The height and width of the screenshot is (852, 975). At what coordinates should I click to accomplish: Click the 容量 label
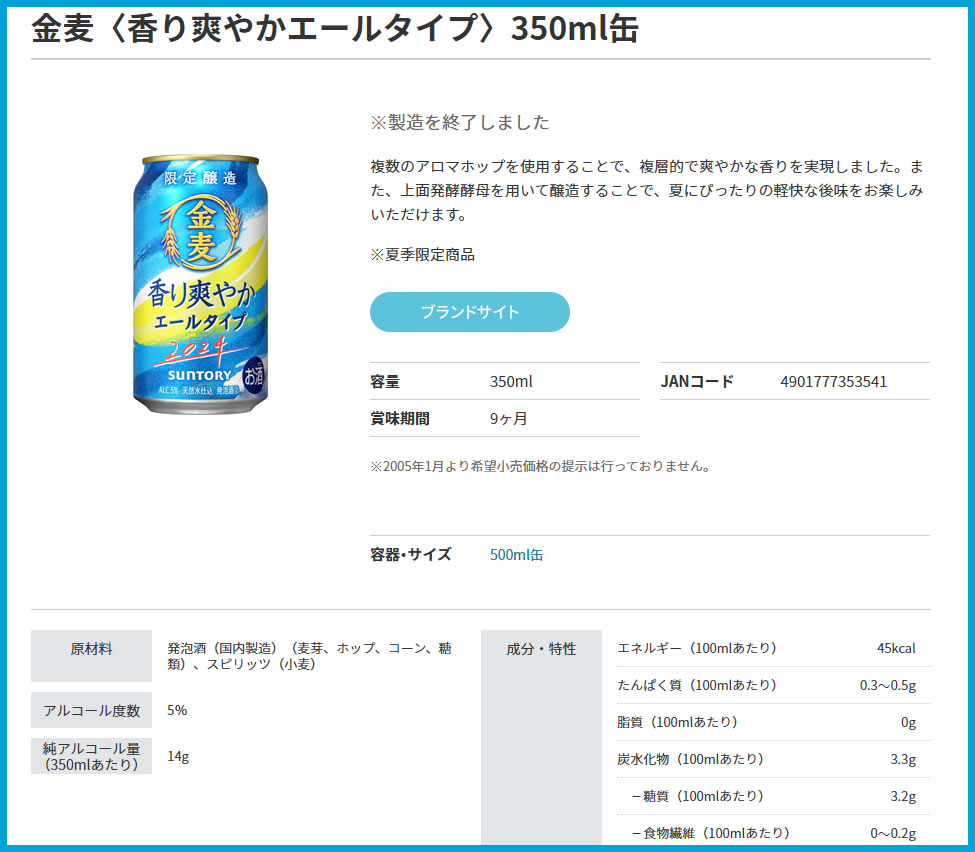[x=385, y=381]
